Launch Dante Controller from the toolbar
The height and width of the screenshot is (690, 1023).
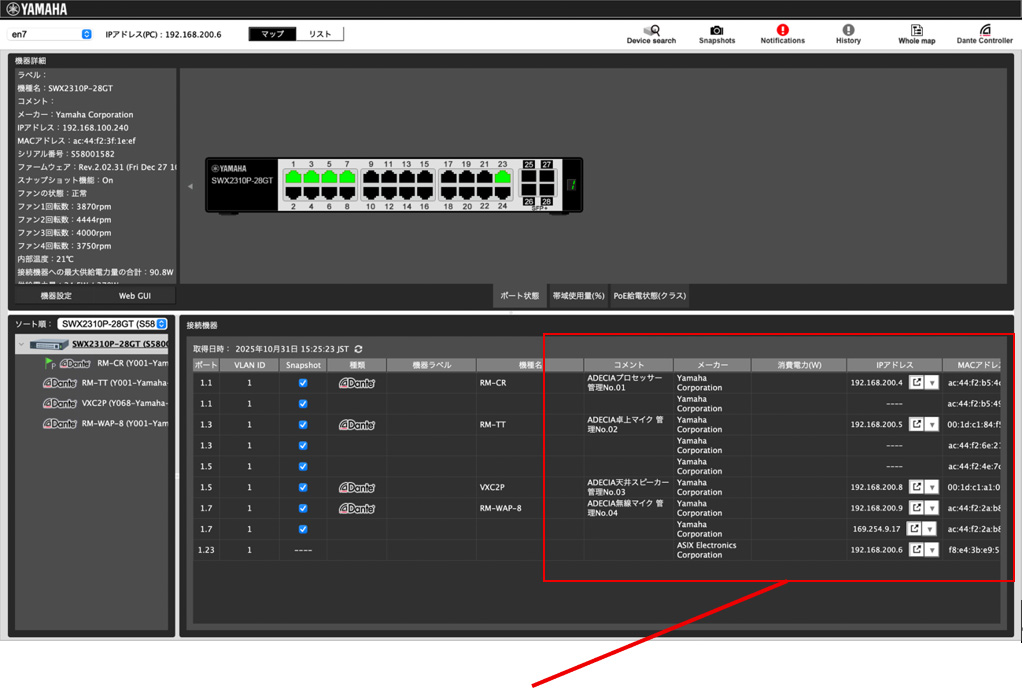984,34
